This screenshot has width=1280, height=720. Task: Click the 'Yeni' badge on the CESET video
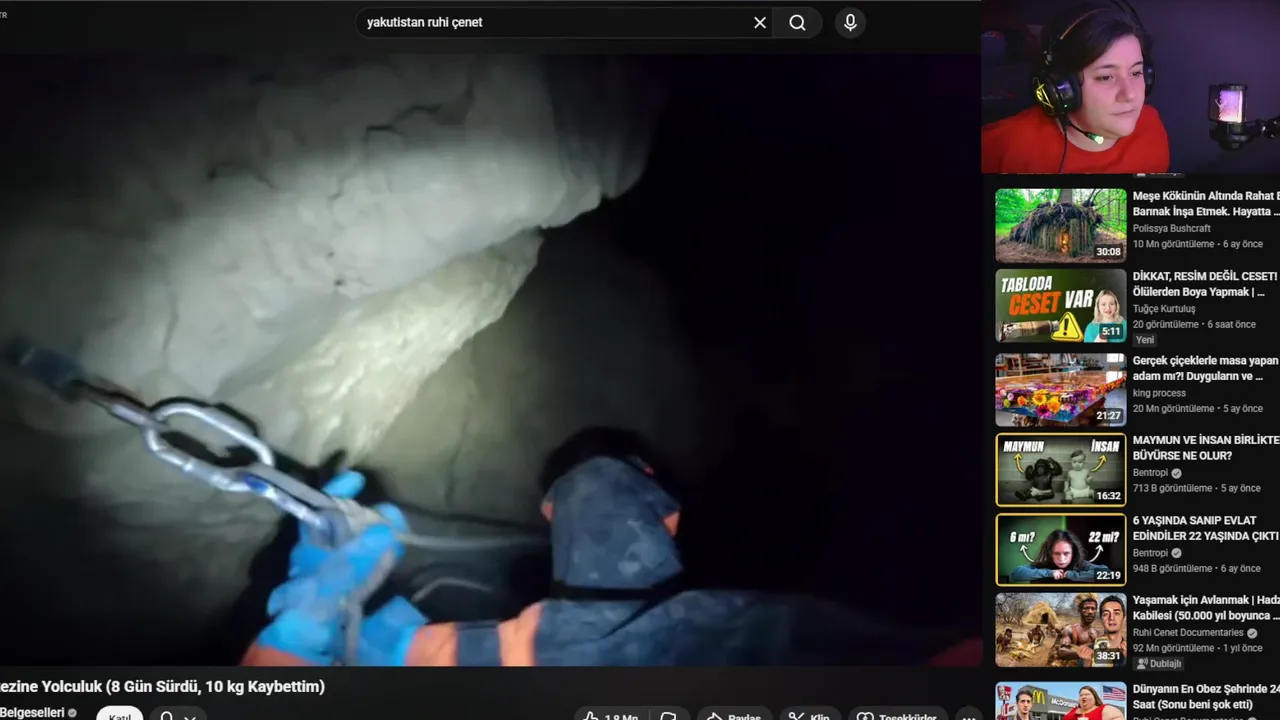[1145, 340]
